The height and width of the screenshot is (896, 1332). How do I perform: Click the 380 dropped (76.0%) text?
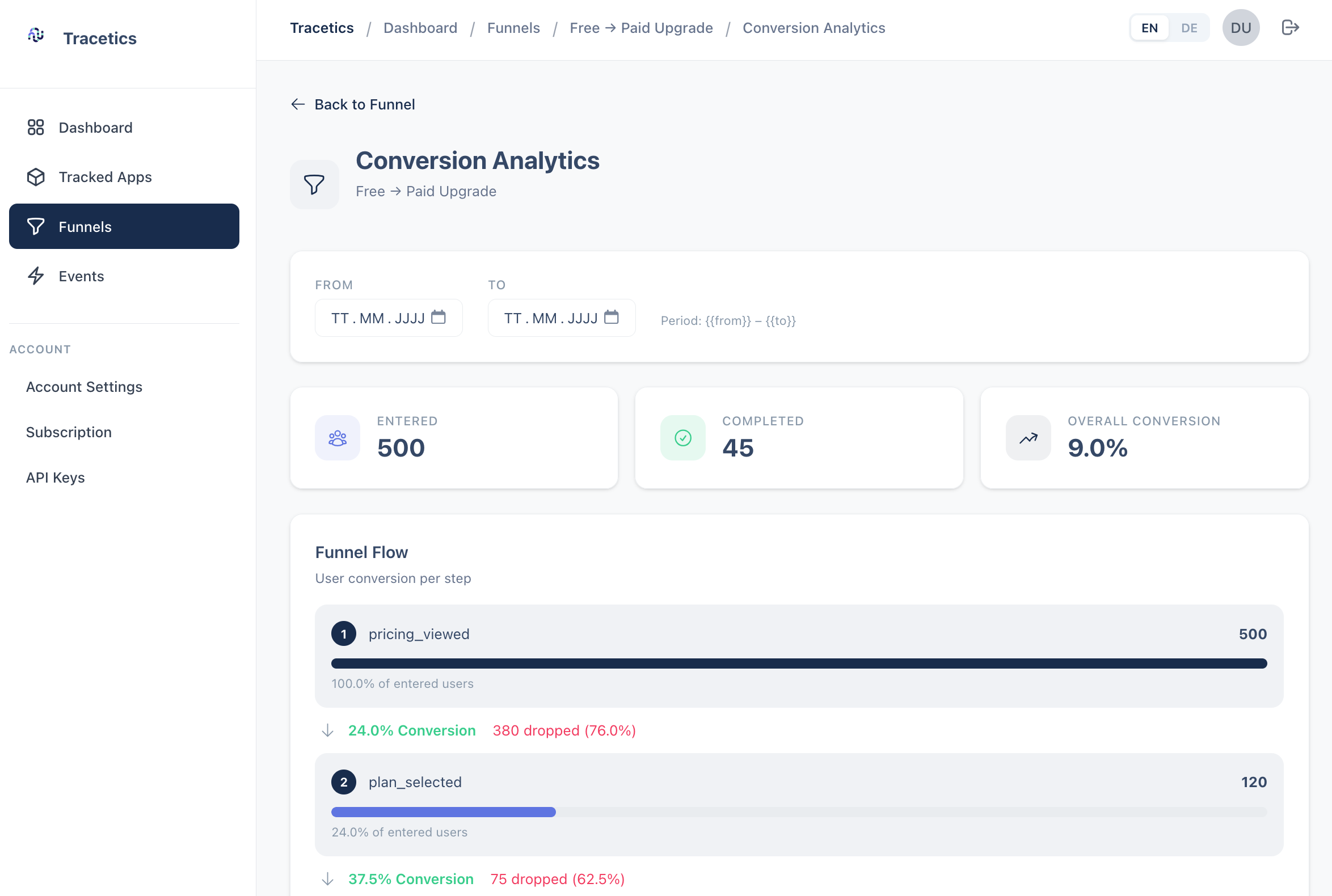564,730
